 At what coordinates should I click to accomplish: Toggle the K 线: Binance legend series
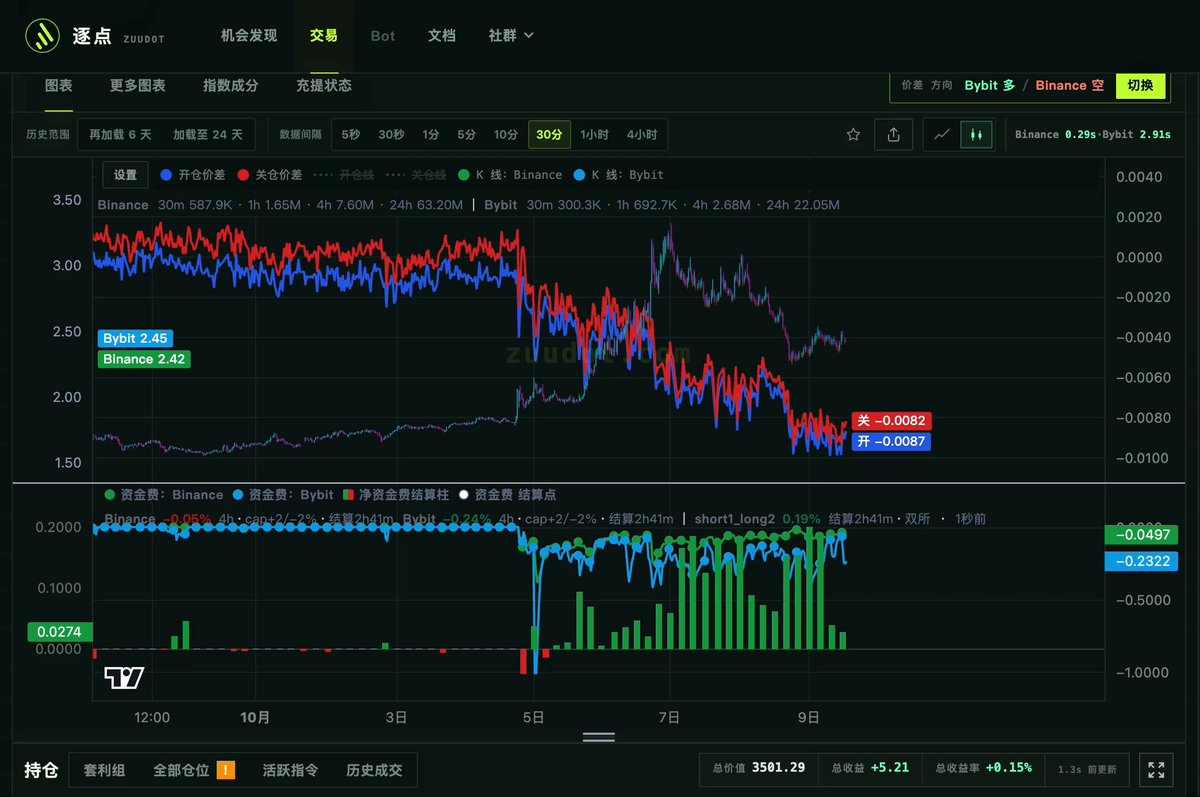coord(510,175)
